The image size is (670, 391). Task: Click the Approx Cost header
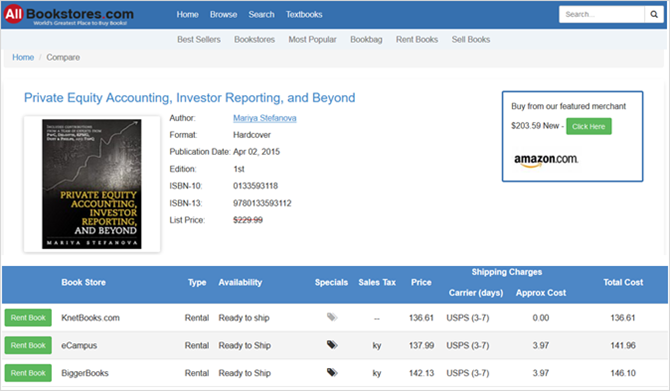click(x=541, y=293)
